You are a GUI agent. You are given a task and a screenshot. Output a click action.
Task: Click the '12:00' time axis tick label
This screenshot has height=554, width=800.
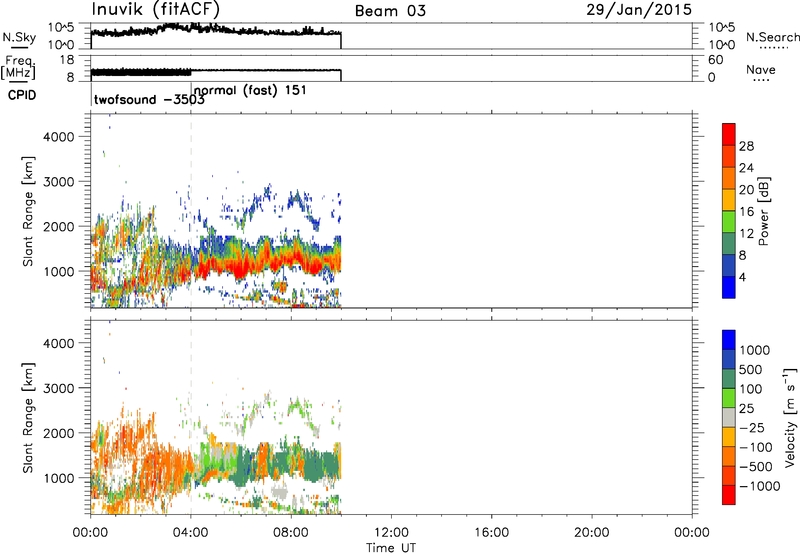click(391, 532)
